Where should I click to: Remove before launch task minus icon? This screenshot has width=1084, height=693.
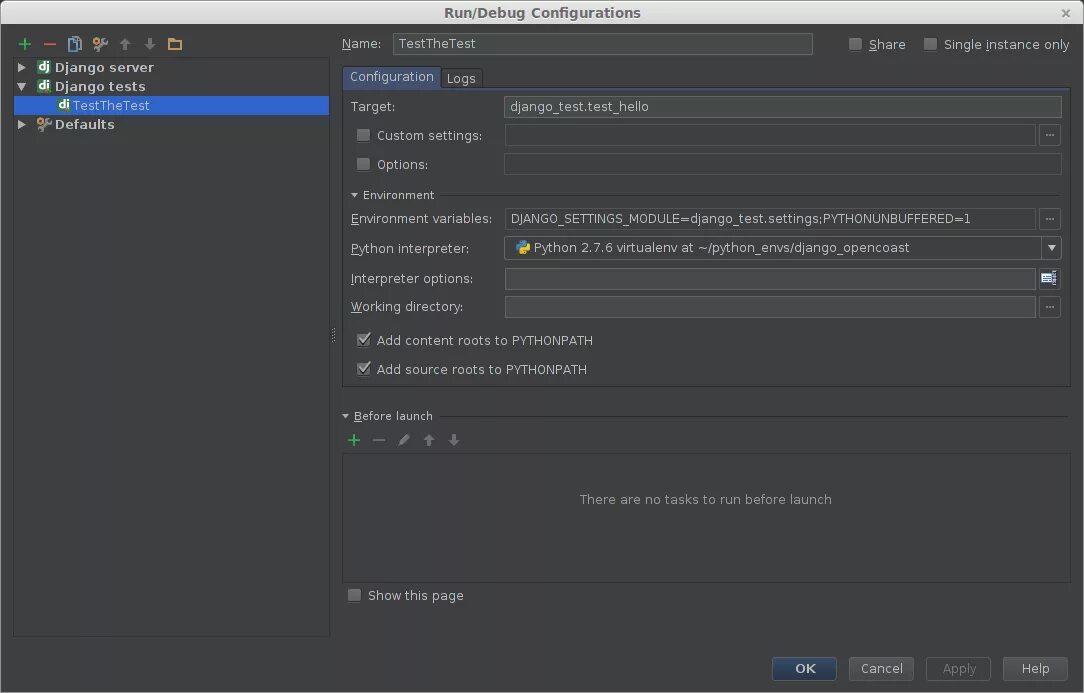click(x=379, y=440)
